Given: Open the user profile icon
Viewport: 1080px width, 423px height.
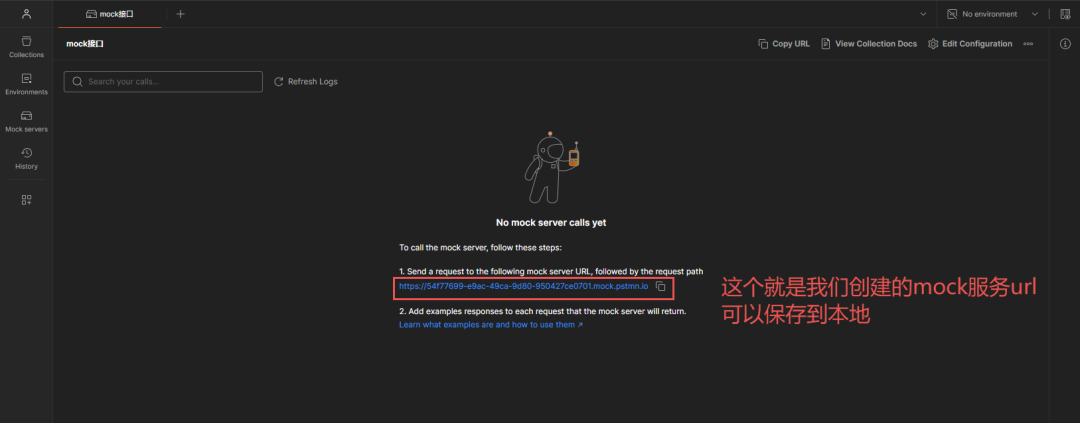Looking at the screenshot, I should tap(26, 14).
